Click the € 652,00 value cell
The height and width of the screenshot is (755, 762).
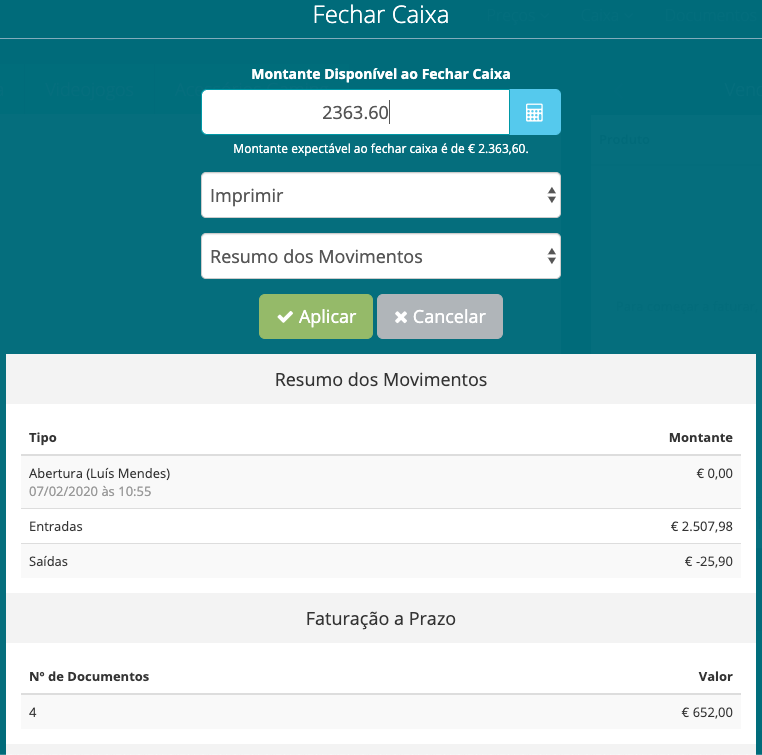coord(704,712)
